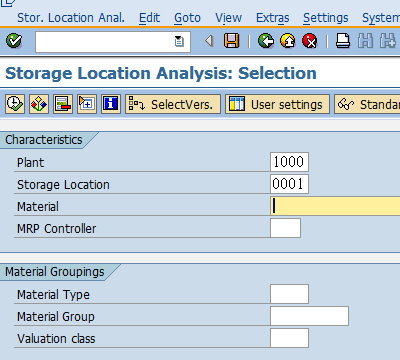
Task: Open the Settings menu
Action: pos(326,18)
